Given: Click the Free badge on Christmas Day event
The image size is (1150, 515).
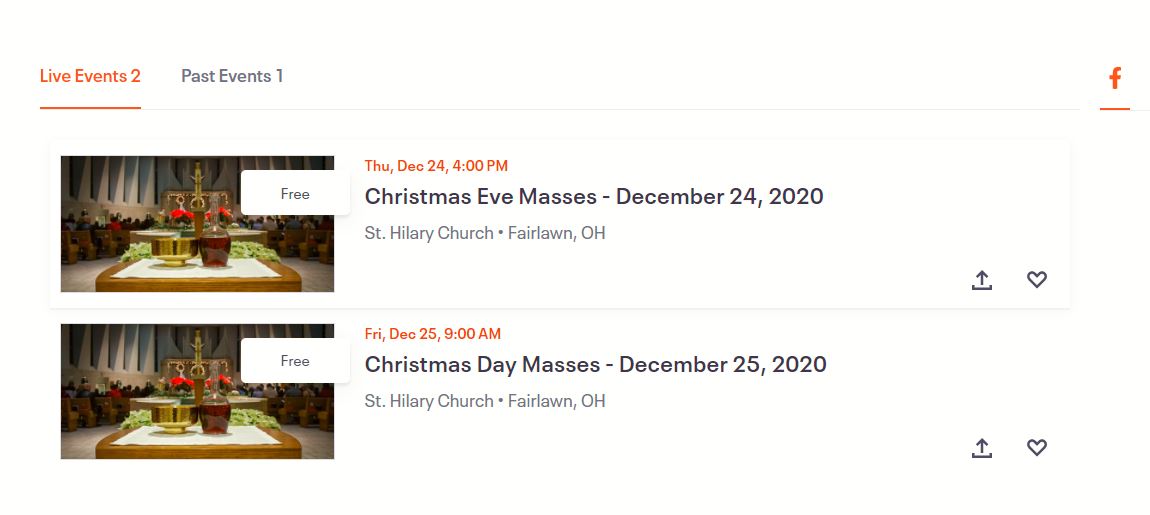Looking at the screenshot, I should [295, 361].
